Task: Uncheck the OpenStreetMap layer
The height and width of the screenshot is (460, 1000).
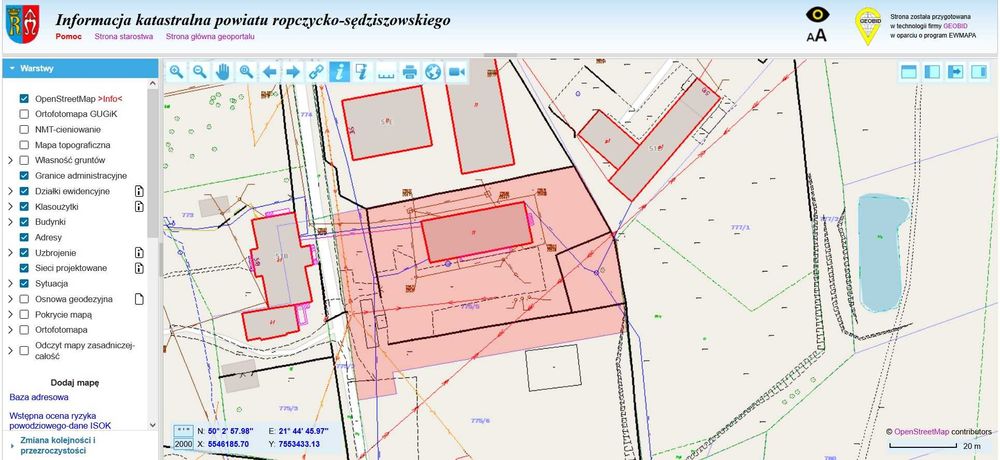Action: (24, 99)
